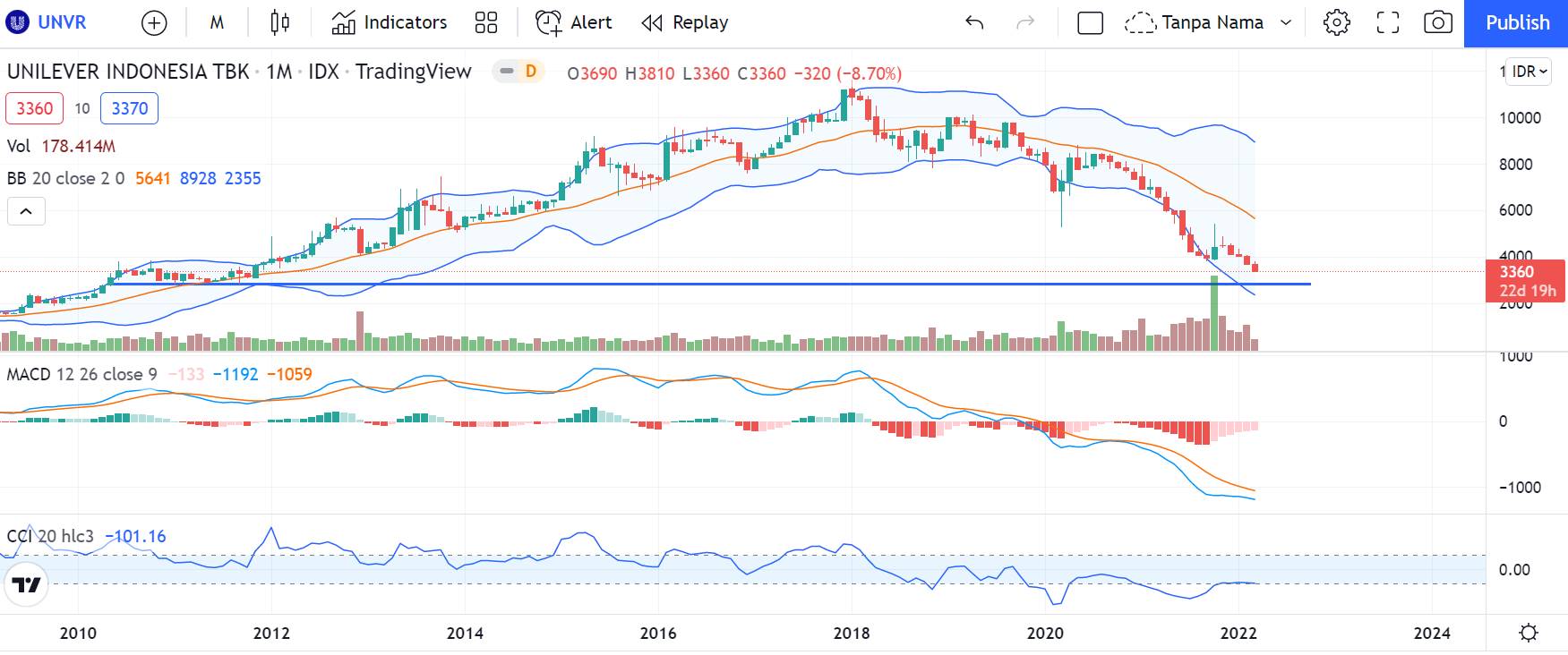Open the IDR currency dropdown
1568x655 pixels.
coord(1529,72)
